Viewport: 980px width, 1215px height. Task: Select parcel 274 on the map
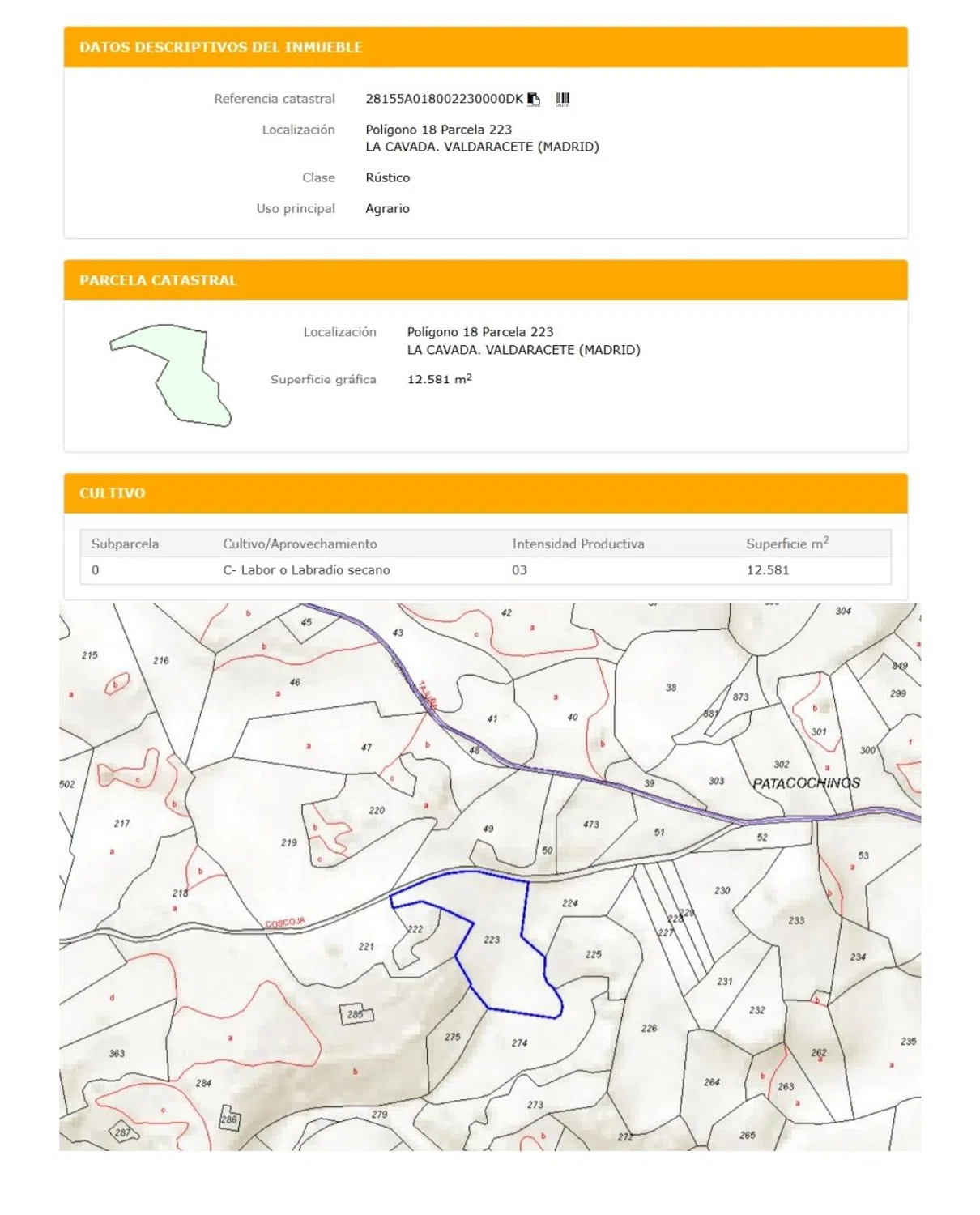click(x=519, y=1043)
